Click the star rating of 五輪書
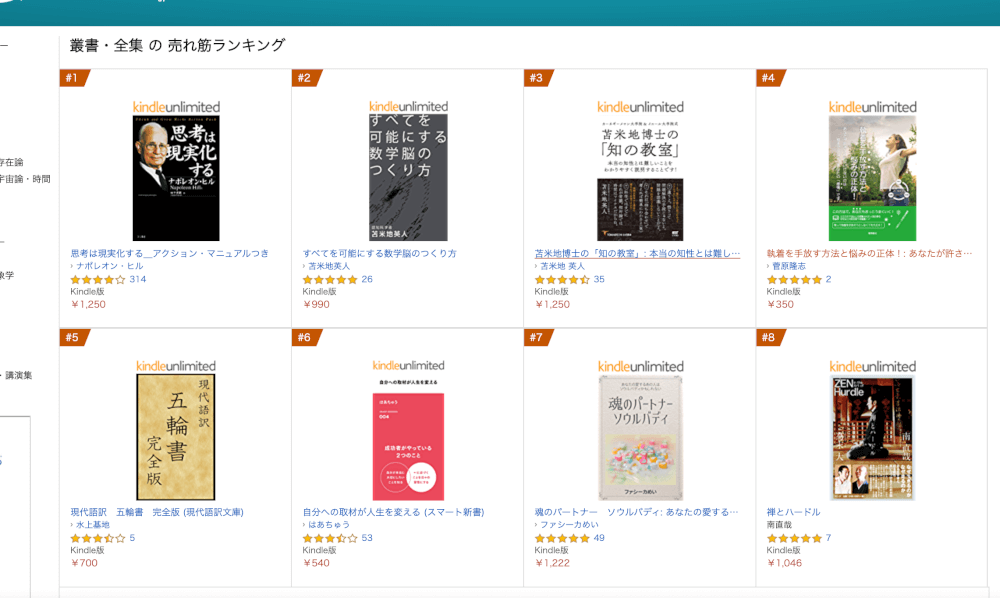 coord(97,538)
